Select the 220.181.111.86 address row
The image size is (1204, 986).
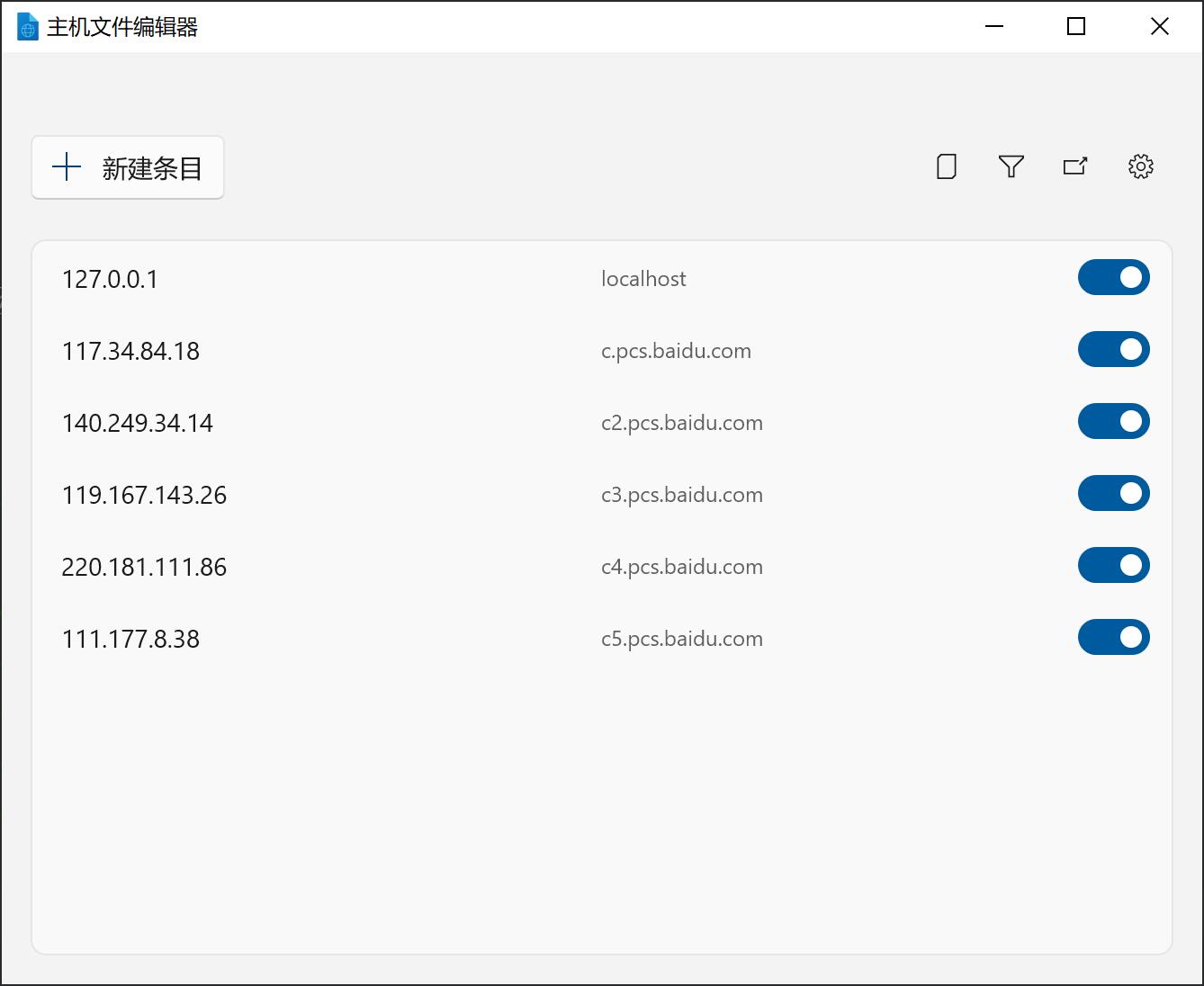144,568
